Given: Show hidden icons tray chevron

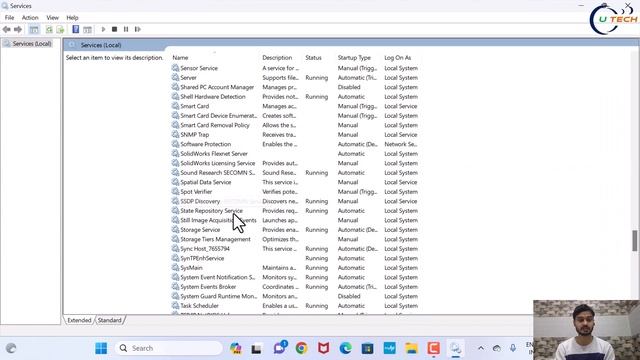Looking at the screenshot, I should click(481, 348).
